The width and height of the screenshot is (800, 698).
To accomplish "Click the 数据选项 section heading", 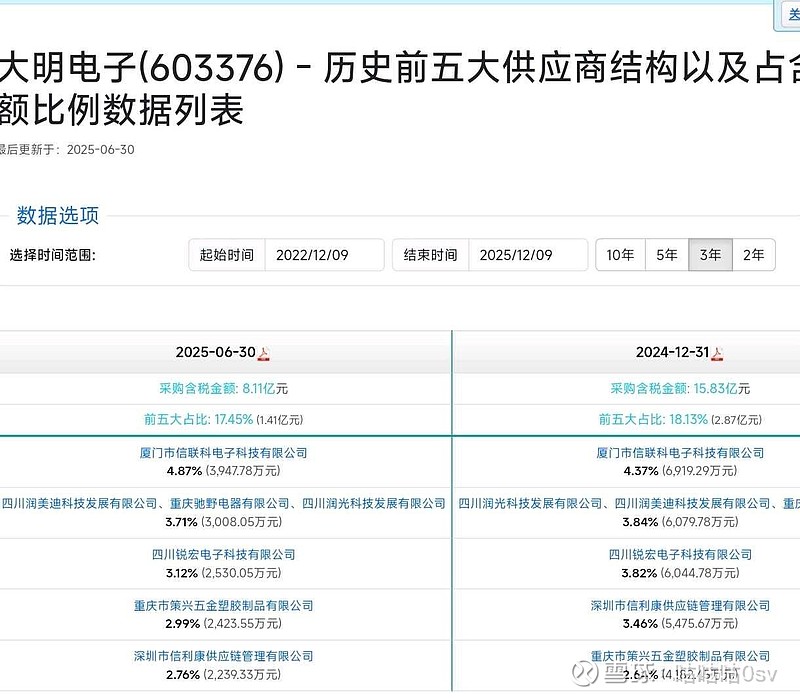I will [58, 216].
